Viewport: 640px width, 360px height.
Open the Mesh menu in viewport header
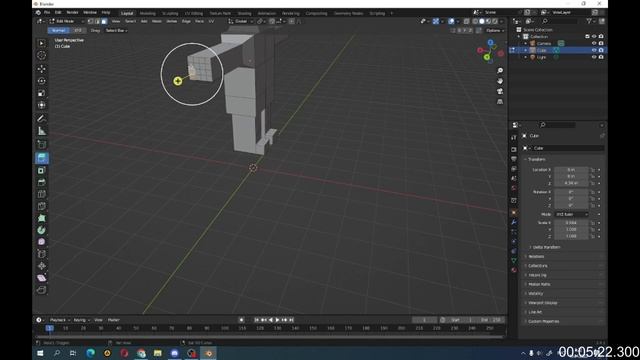point(157,21)
